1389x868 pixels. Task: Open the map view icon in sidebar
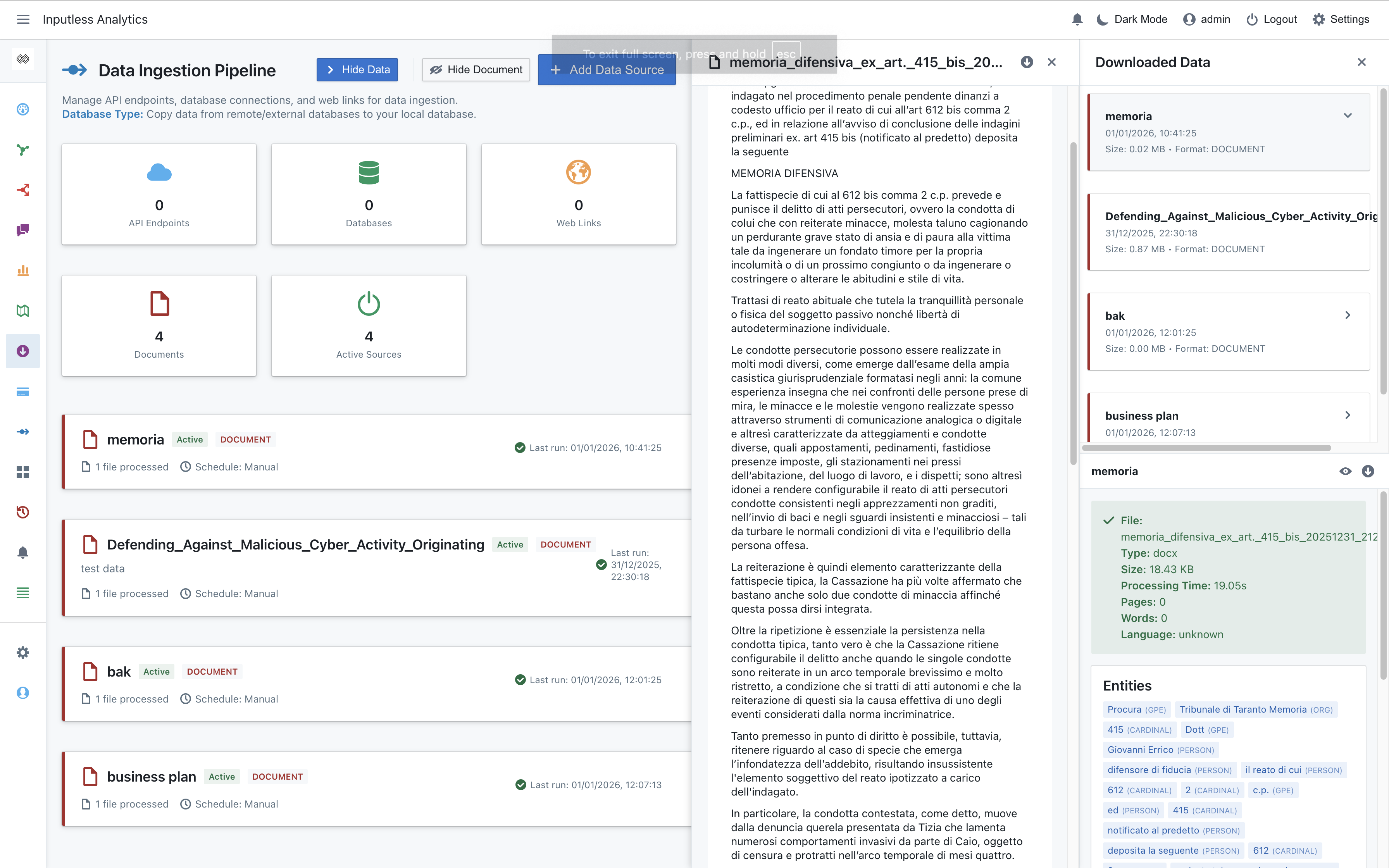(23, 310)
